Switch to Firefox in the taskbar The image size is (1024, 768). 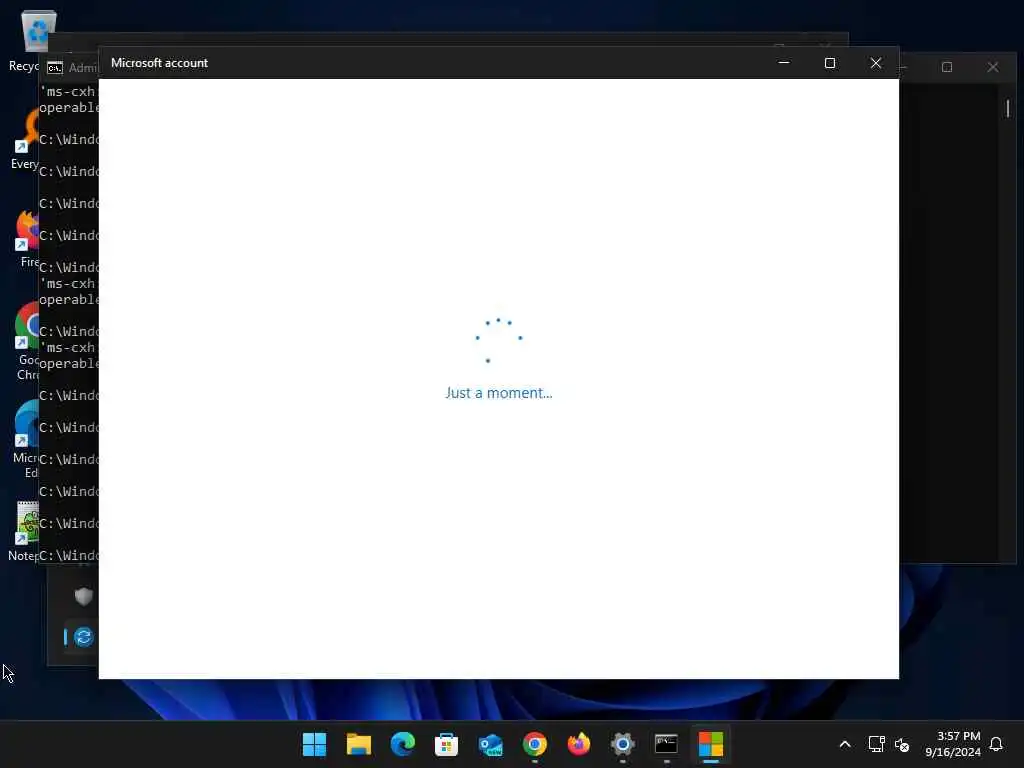tap(579, 744)
